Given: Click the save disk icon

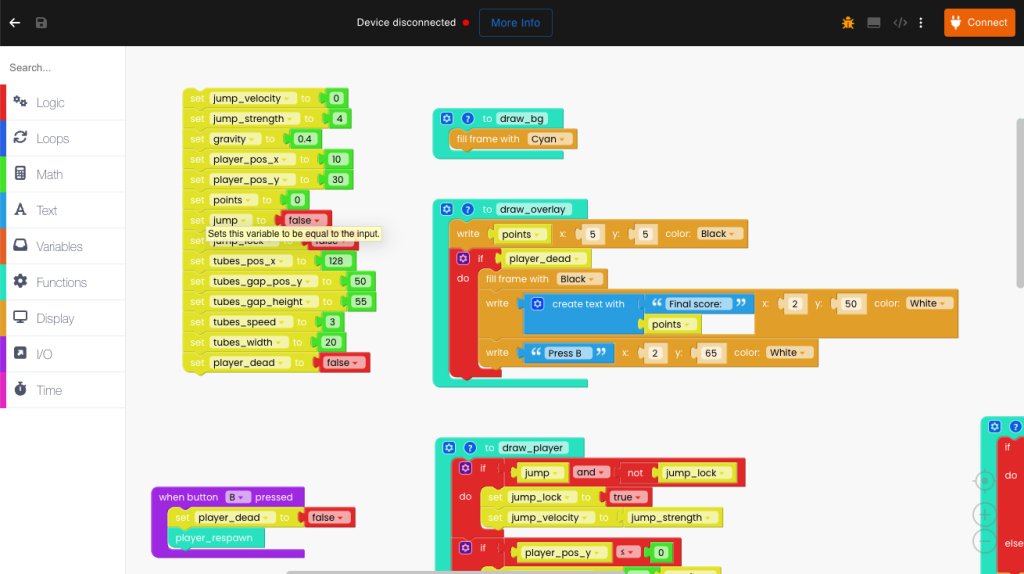Looking at the screenshot, I should (41, 22).
